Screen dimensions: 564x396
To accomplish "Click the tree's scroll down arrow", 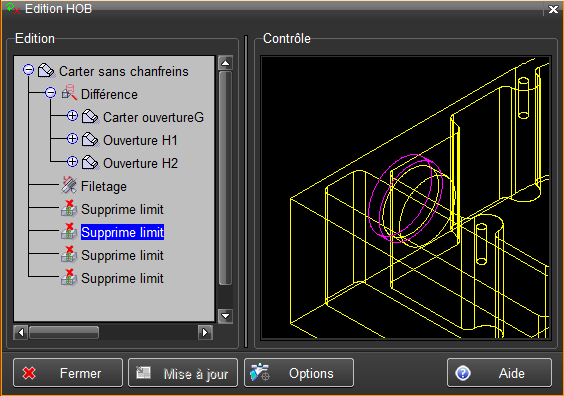I will (226, 316).
